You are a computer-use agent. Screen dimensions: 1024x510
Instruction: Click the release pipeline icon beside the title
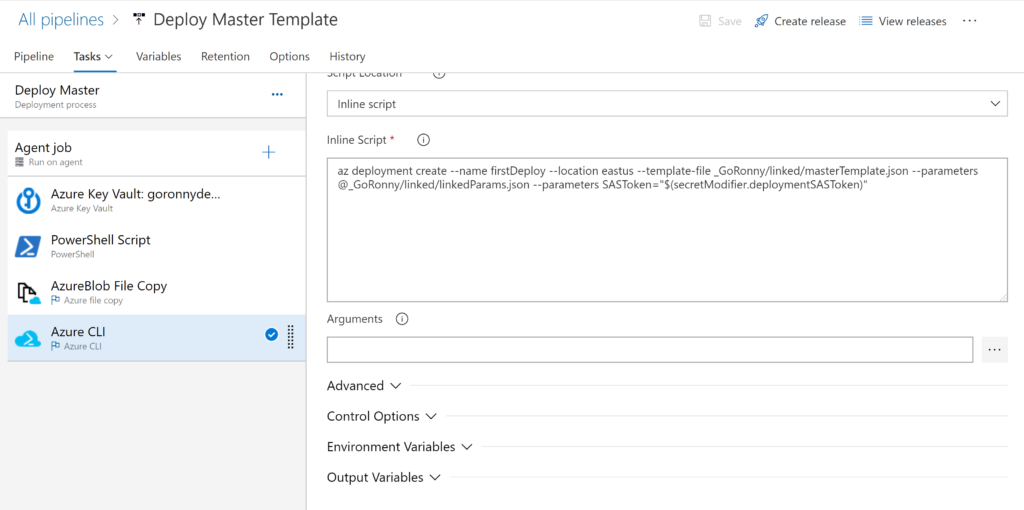[138, 19]
